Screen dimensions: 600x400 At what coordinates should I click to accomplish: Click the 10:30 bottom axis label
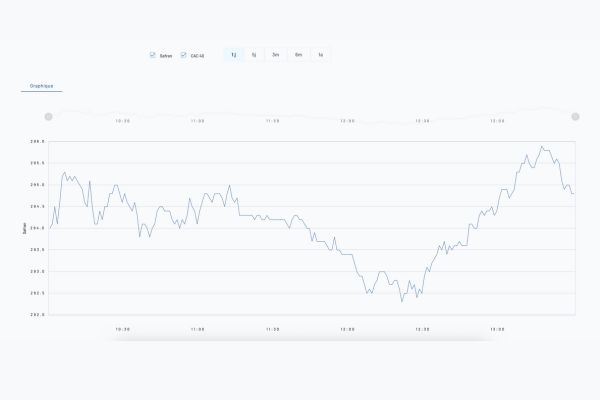tap(122, 328)
